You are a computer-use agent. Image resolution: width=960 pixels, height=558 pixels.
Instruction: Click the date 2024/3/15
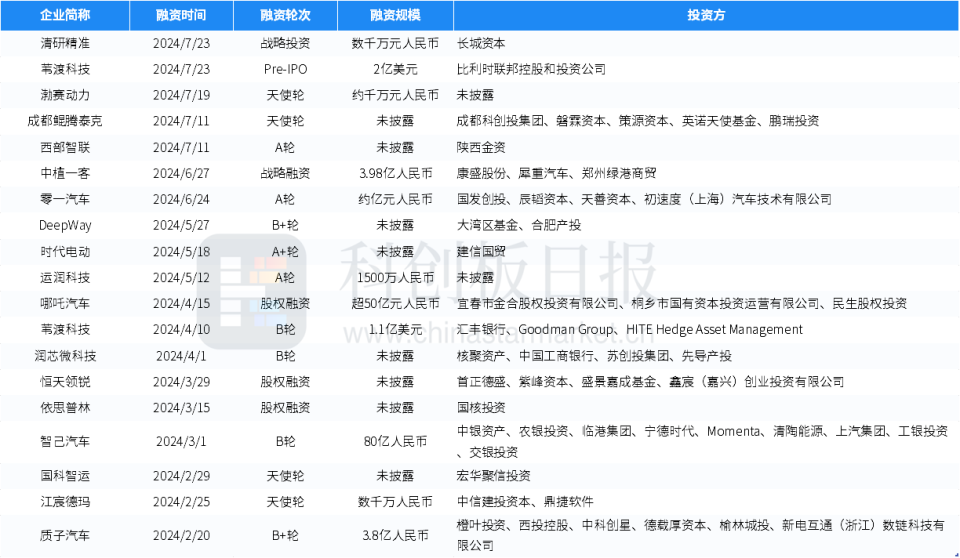181,407
